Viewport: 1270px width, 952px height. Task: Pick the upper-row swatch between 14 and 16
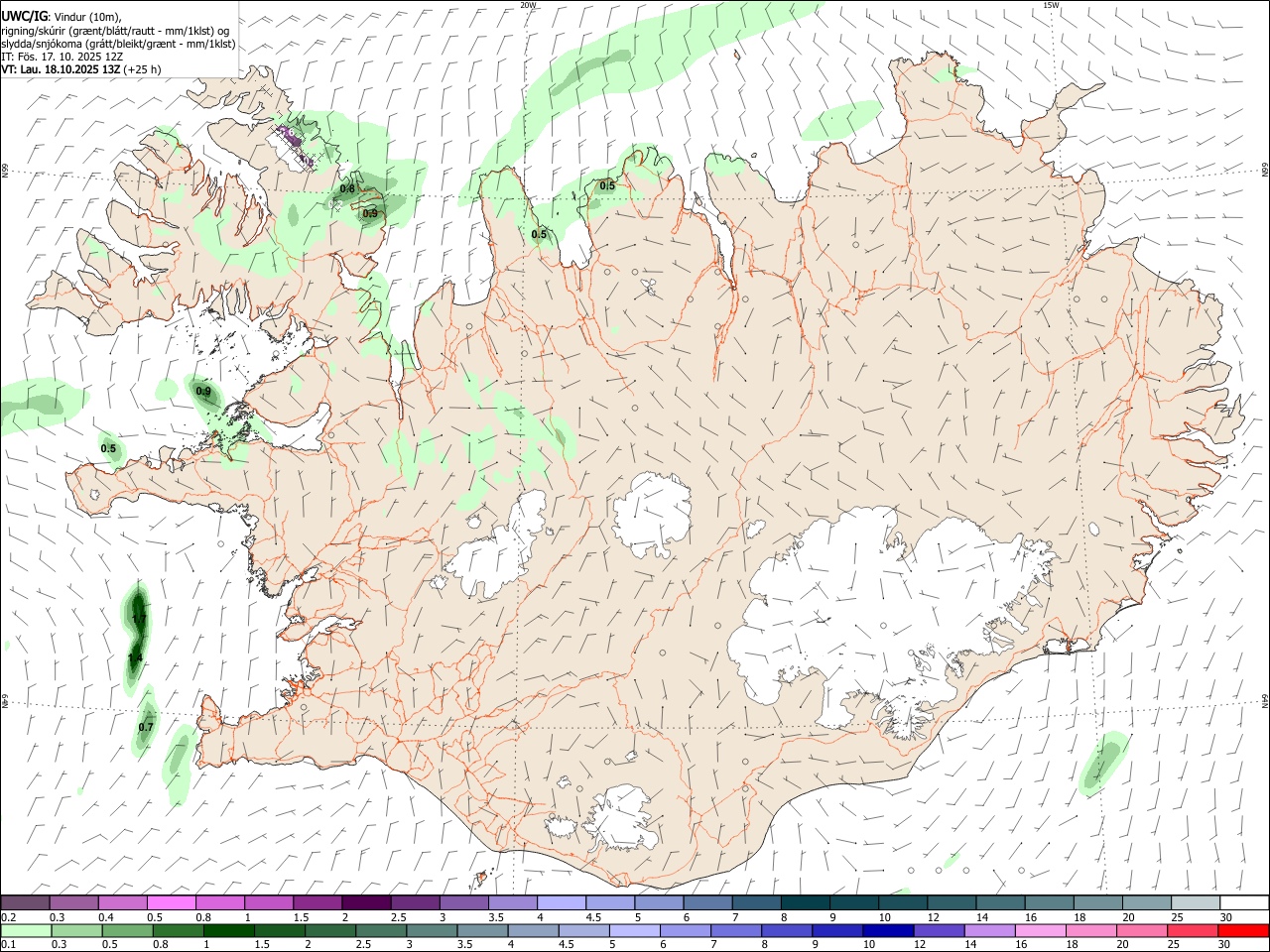coord(1001,902)
